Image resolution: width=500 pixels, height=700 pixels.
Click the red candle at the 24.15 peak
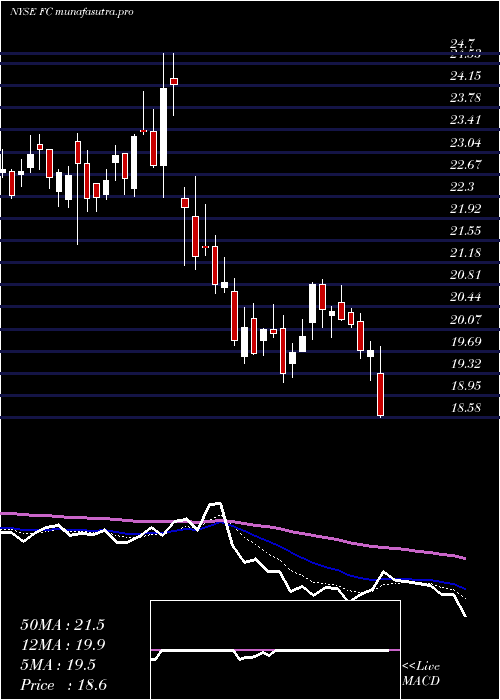click(x=174, y=81)
